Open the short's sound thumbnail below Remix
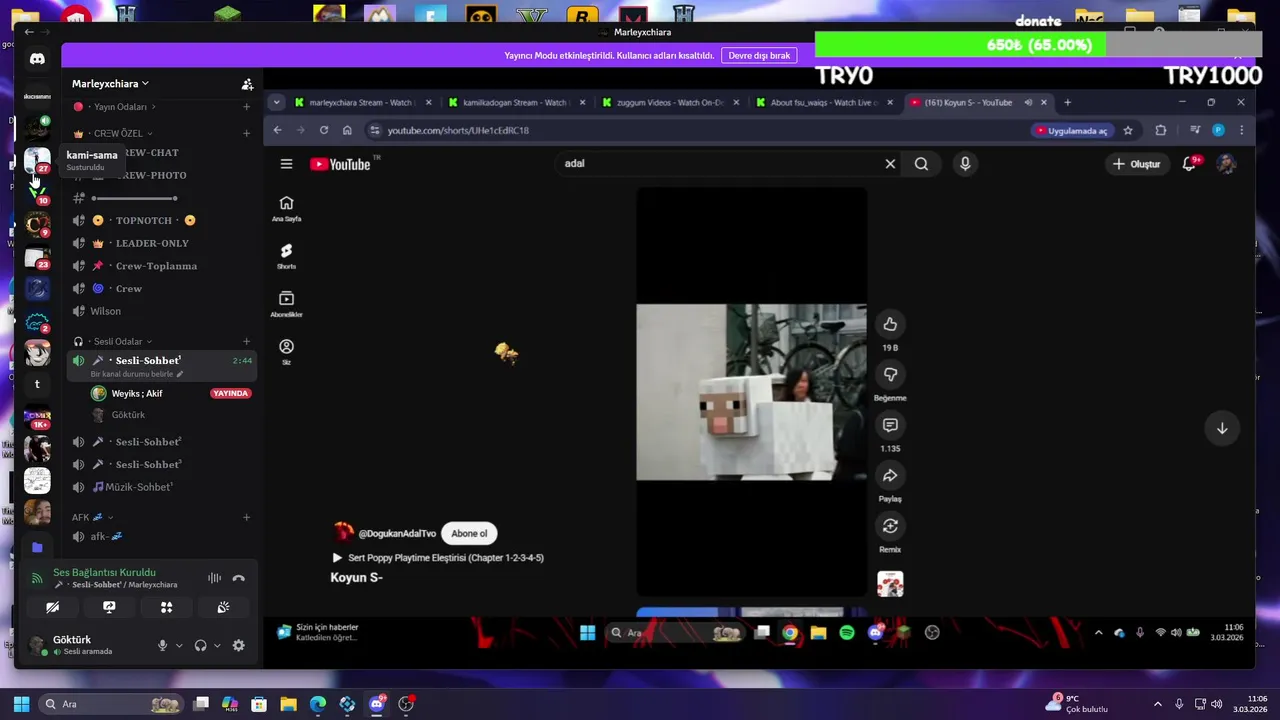This screenshot has height=720, width=1280. point(890,584)
